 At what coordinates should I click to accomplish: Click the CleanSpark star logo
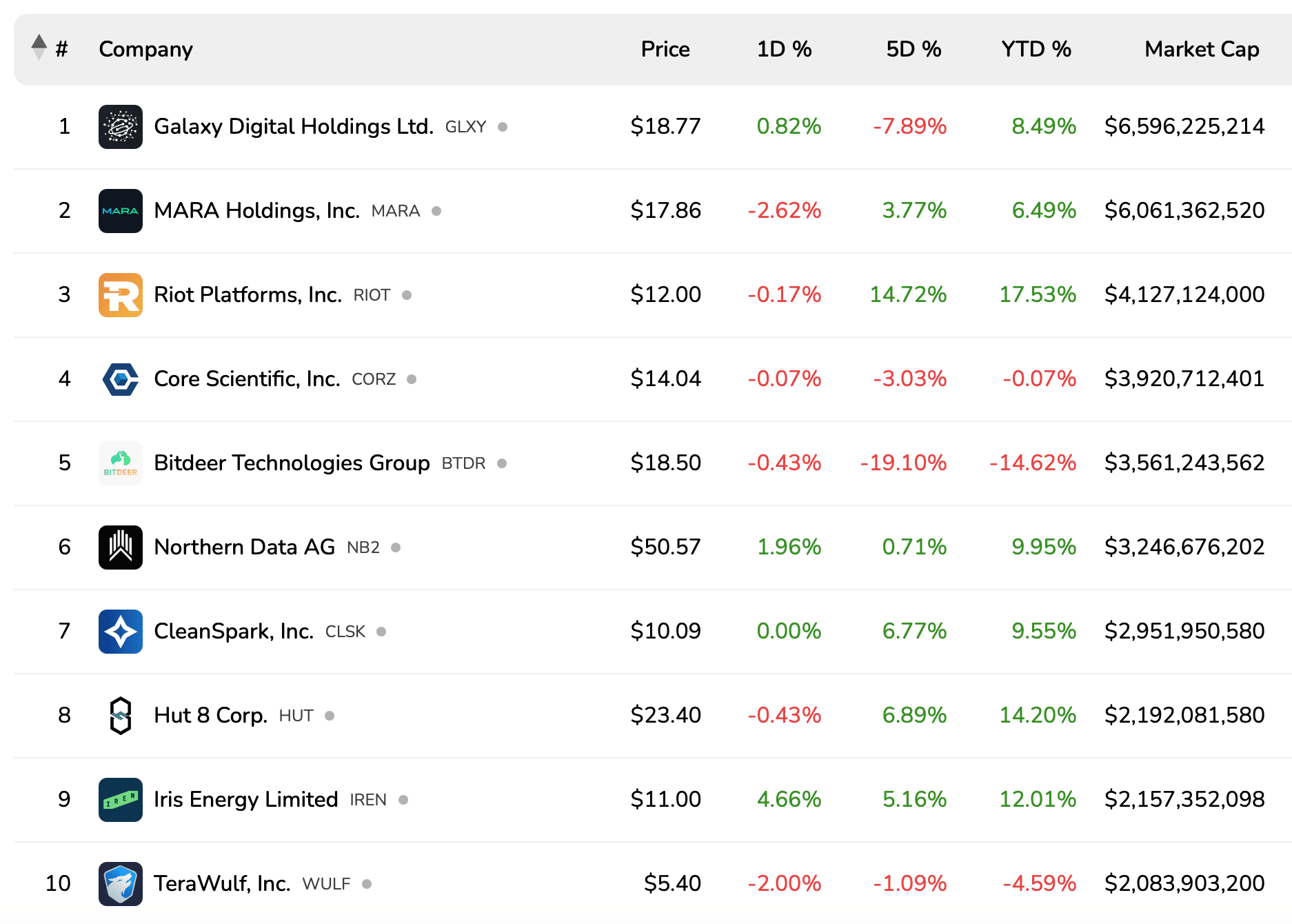click(121, 631)
